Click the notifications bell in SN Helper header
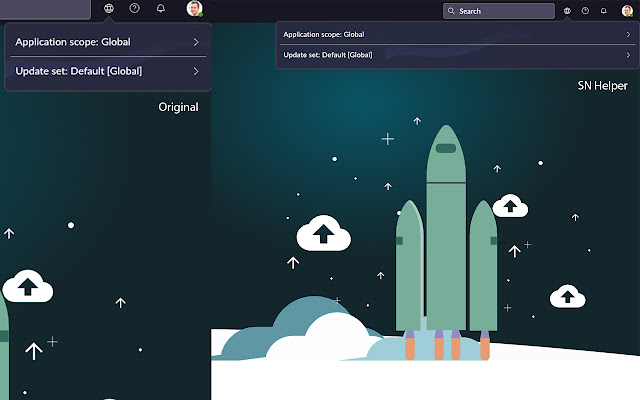The image size is (640, 400). pos(603,11)
